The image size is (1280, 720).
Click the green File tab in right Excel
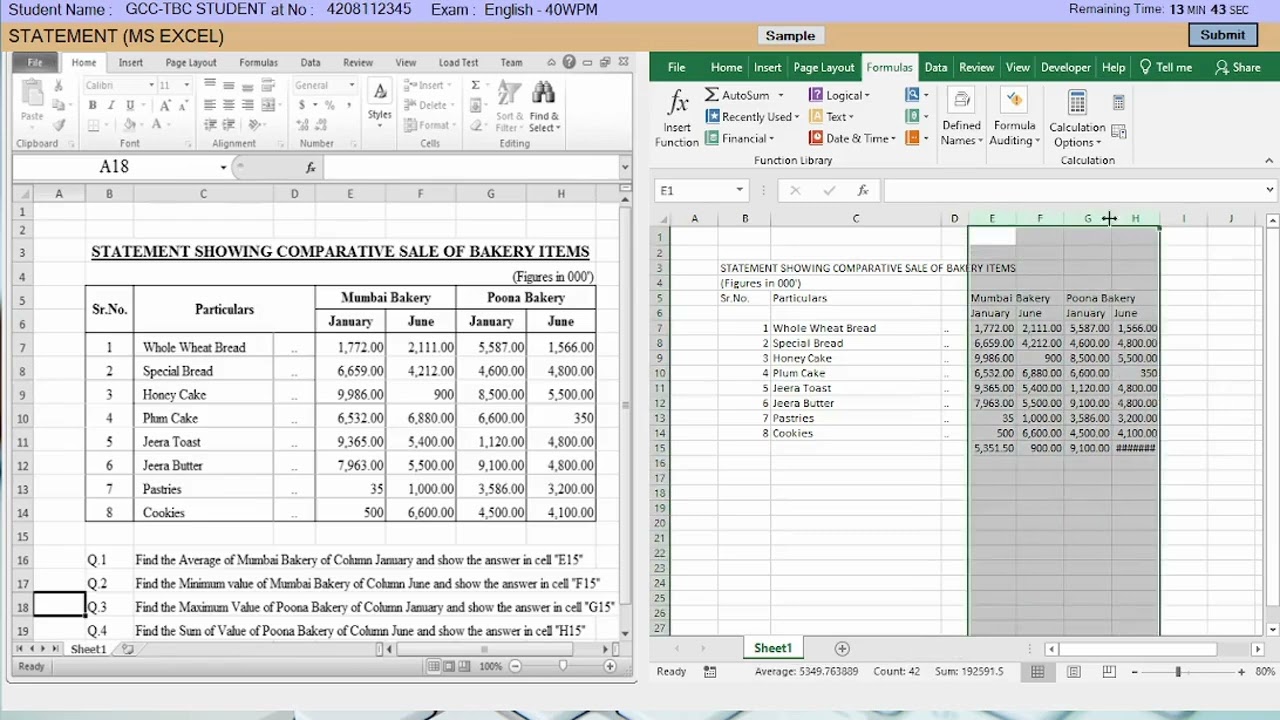point(676,67)
